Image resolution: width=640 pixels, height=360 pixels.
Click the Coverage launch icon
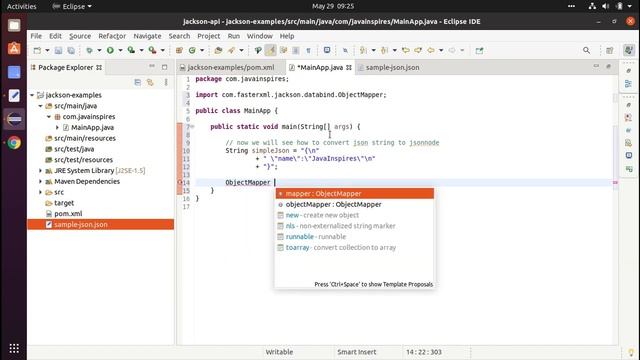(x=131, y=50)
